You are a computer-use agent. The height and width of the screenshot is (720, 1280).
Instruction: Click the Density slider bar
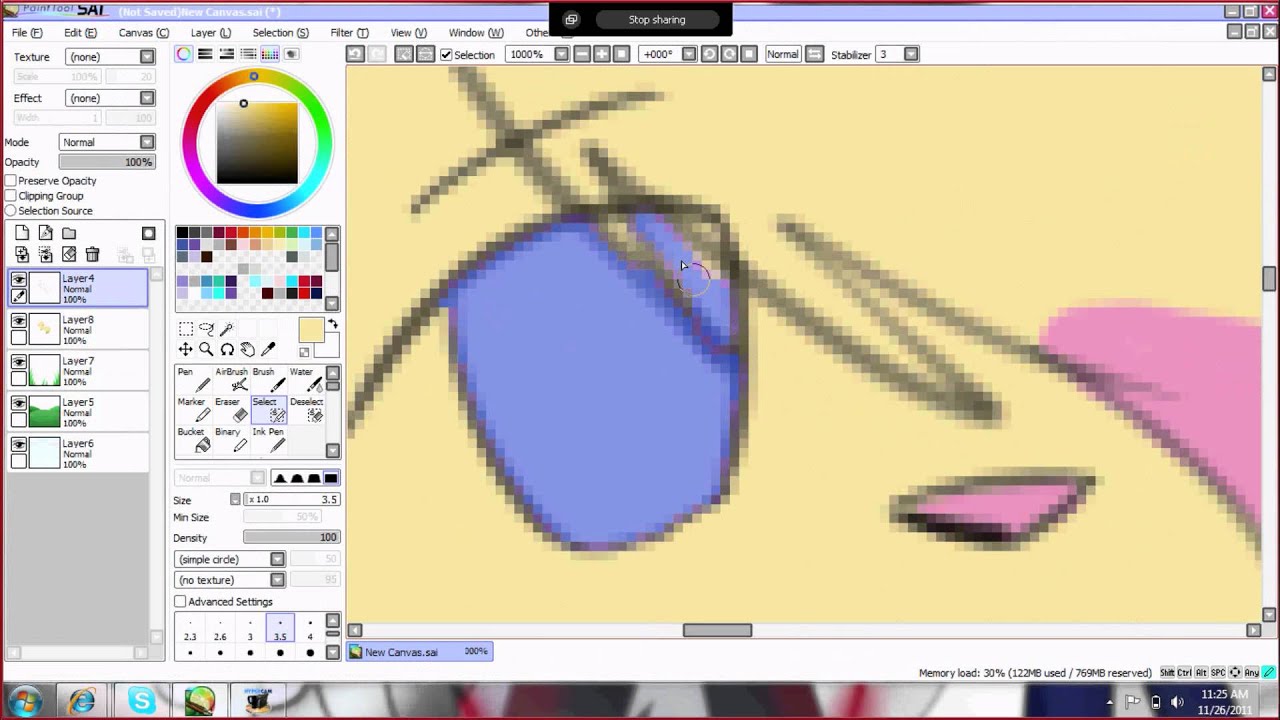tap(292, 537)
